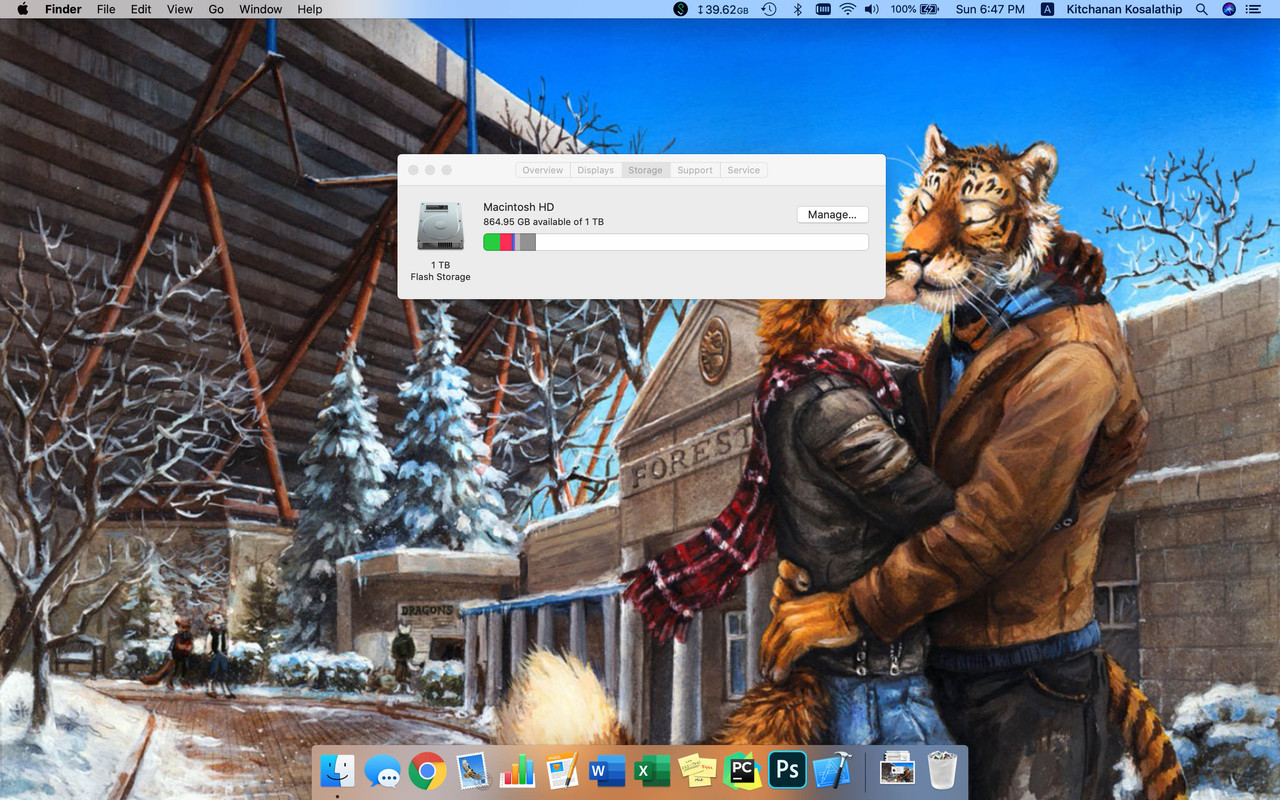The width and height of the screenshot is (1280, 800).
Task: Open the Apple menu
Action: tap(22, 9)
